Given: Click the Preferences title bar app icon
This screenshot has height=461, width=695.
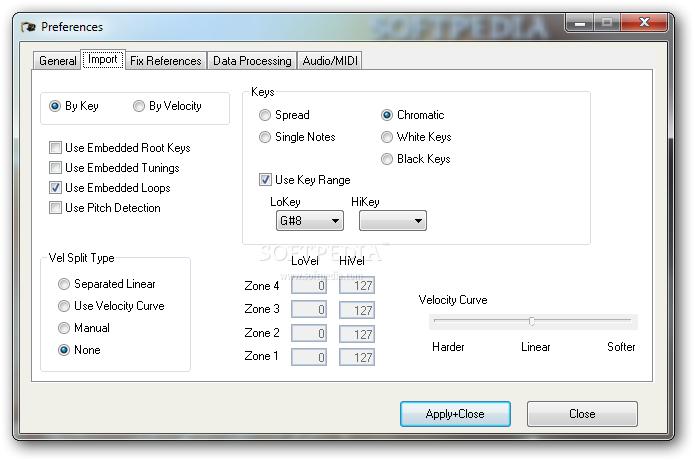Looking at the screenshot, I should click(x=28, y=27).
